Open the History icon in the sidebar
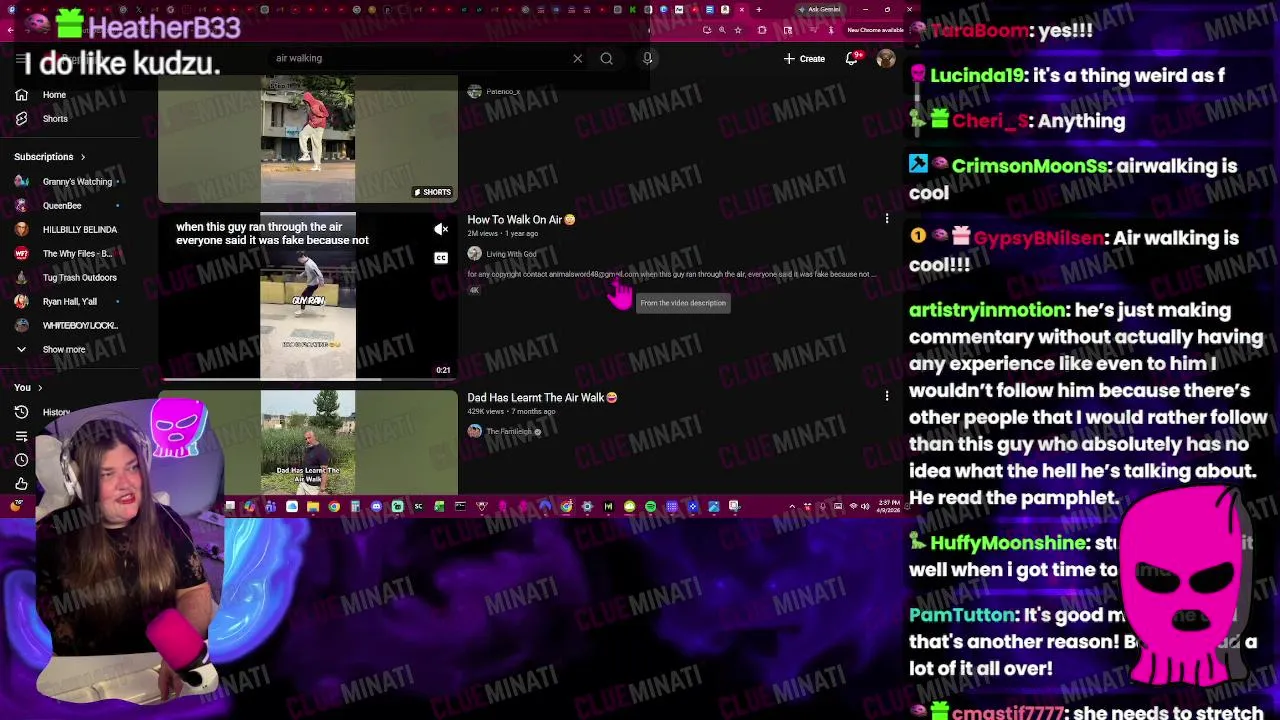The image size is (1280, 720). (x=21, y=412)
